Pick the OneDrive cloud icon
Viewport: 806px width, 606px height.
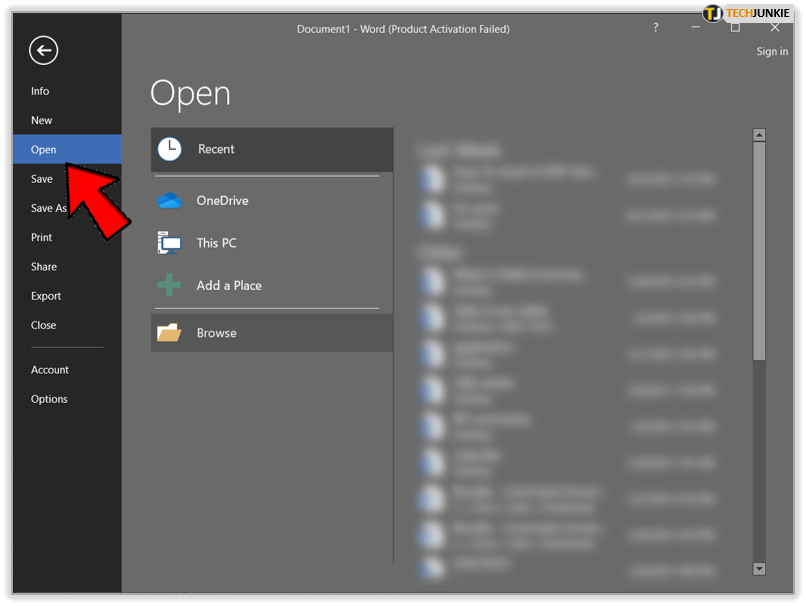coord(169,200)
